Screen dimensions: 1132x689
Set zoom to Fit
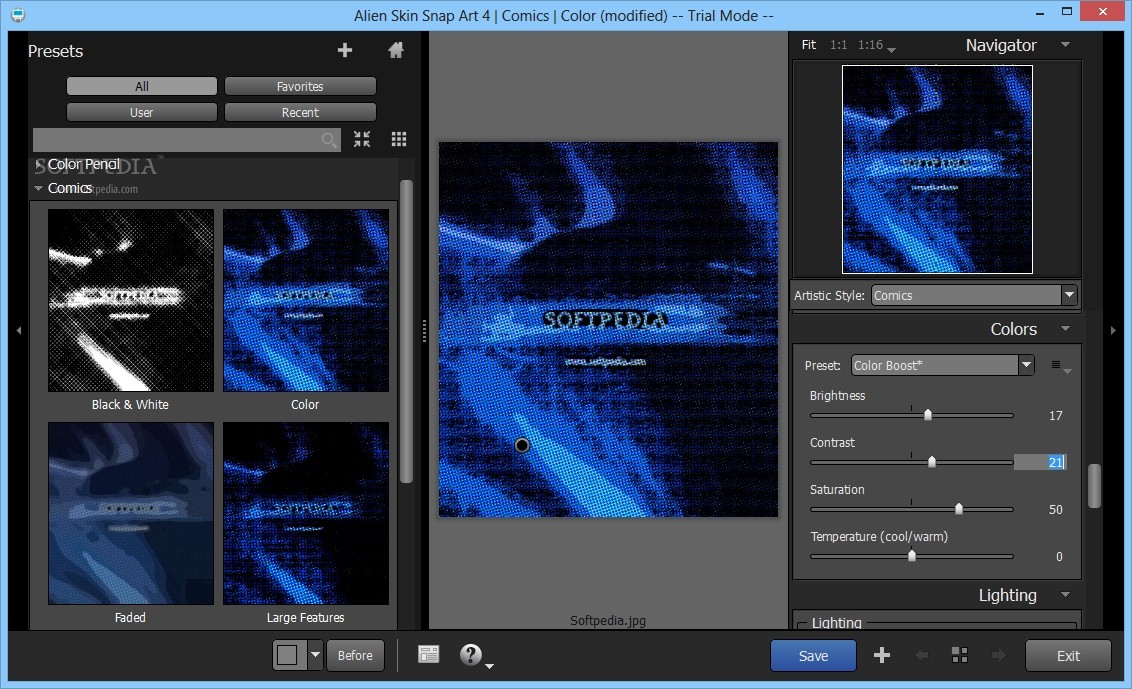pos(809,45)
